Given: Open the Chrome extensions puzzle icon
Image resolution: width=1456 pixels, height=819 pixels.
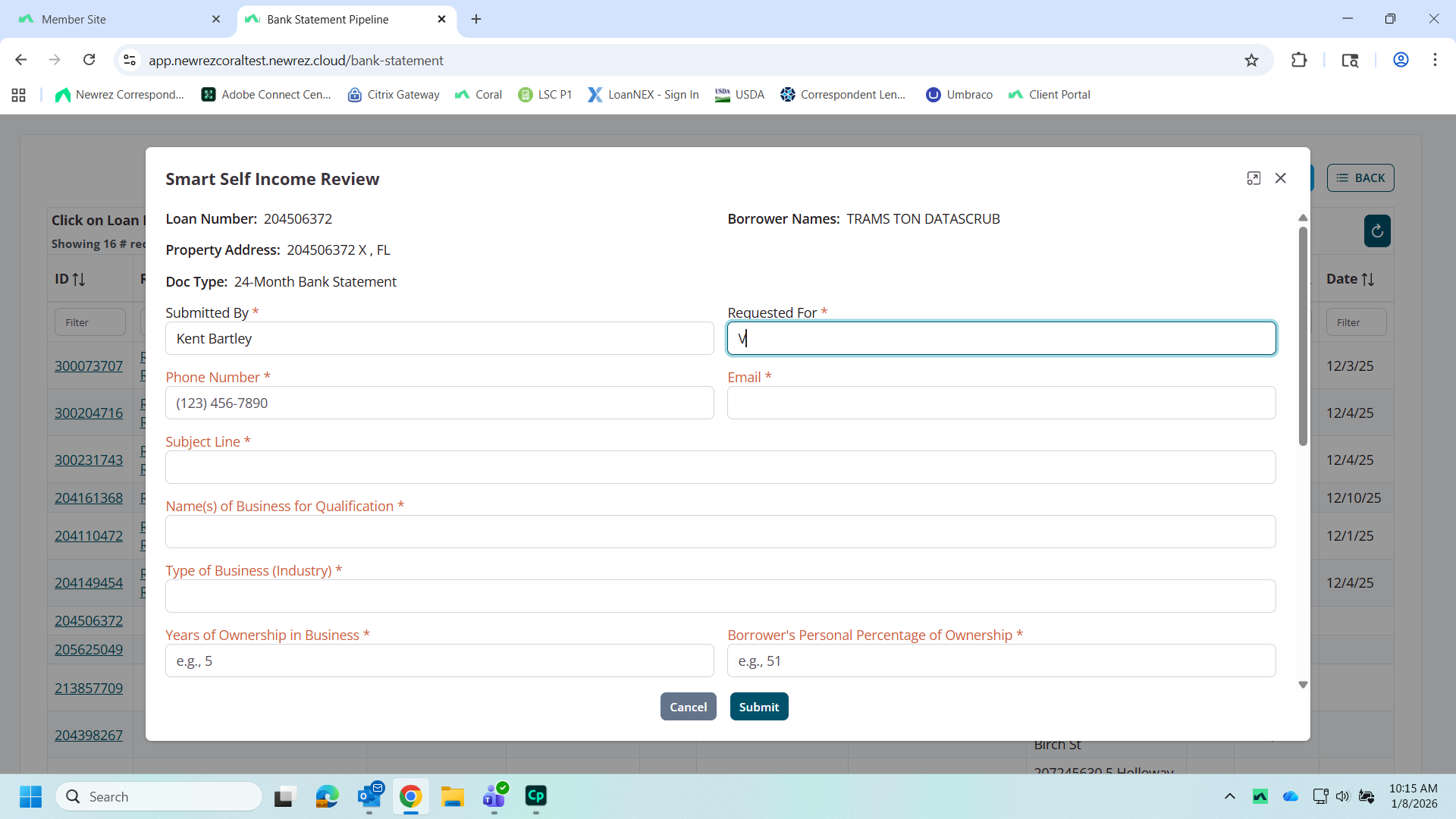Looking at the screenshot, I should point(1299,61).
